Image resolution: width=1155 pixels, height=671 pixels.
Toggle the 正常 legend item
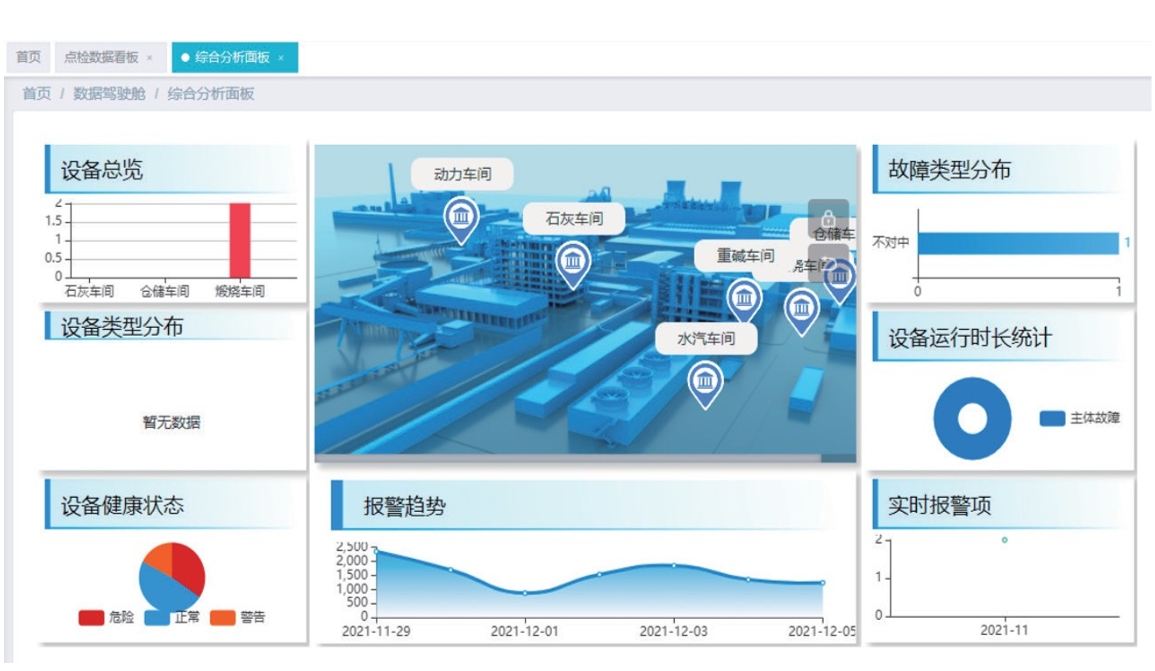[172, 618]
